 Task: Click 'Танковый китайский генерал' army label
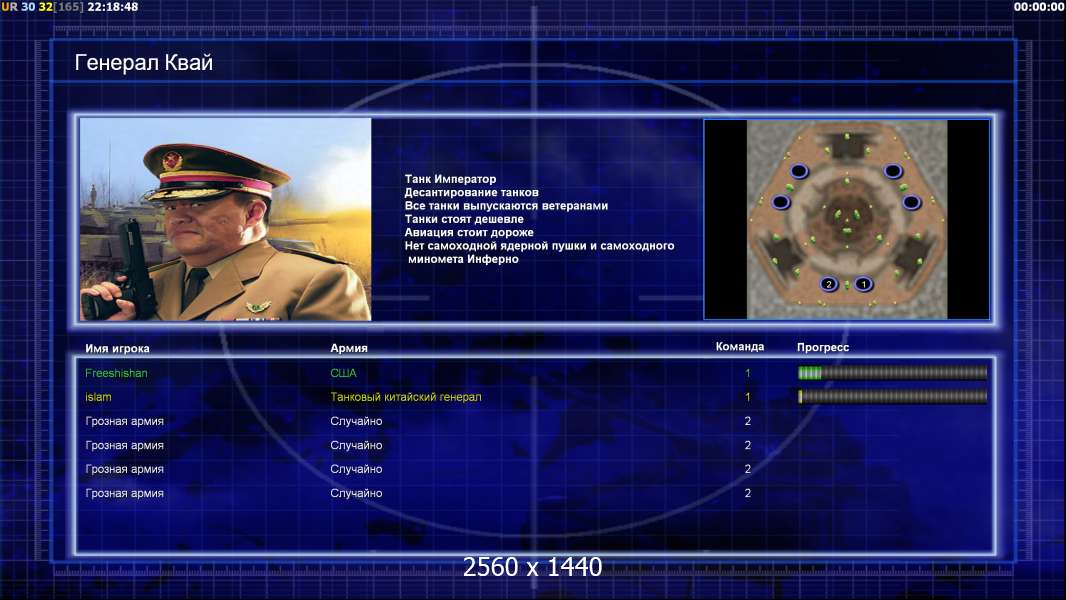406,397
